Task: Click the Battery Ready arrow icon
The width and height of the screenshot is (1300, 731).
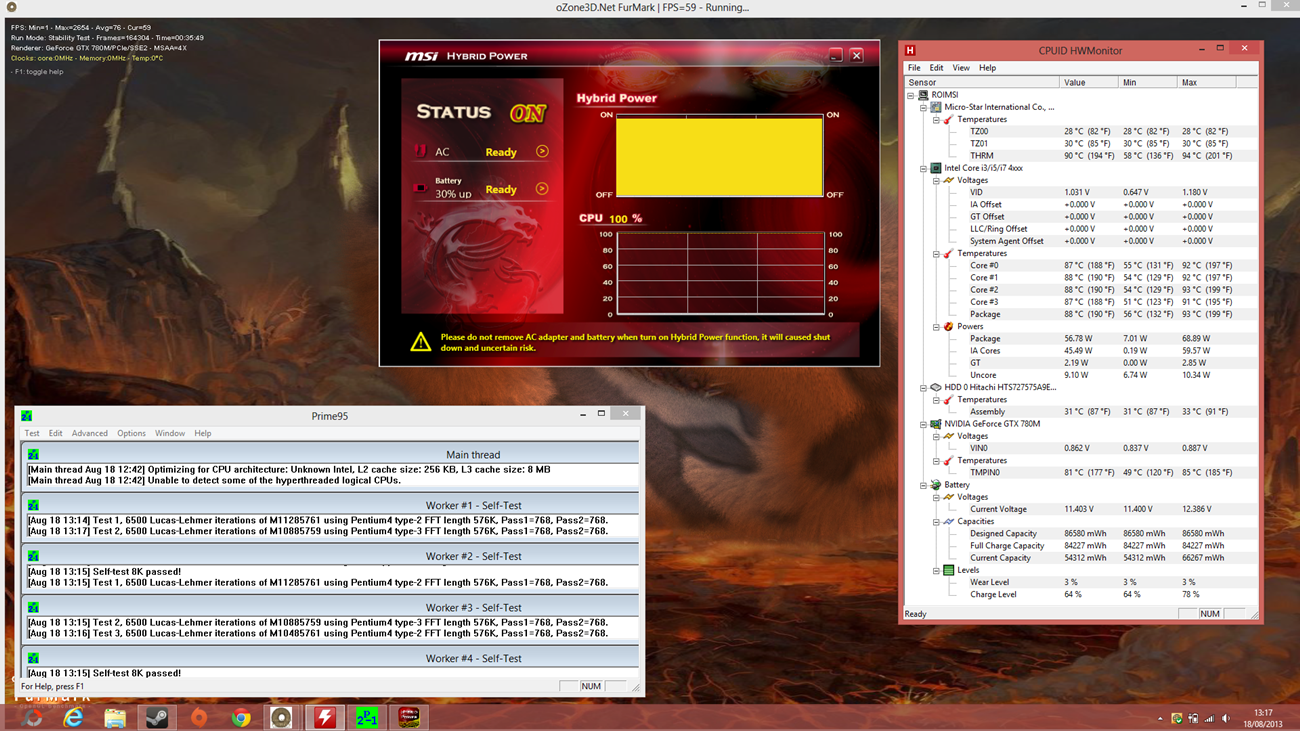Action: tap(542, 189)
